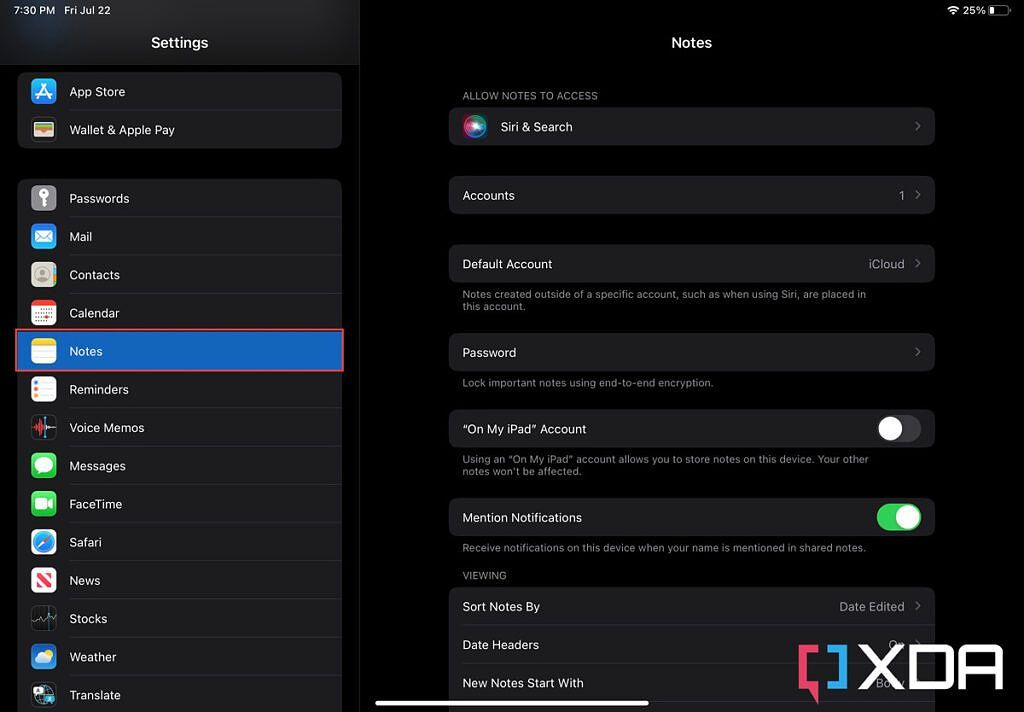Tap the Stocks chart icon
The image size is (1024, 712).
pyautogui.click(x=44, y=619)
